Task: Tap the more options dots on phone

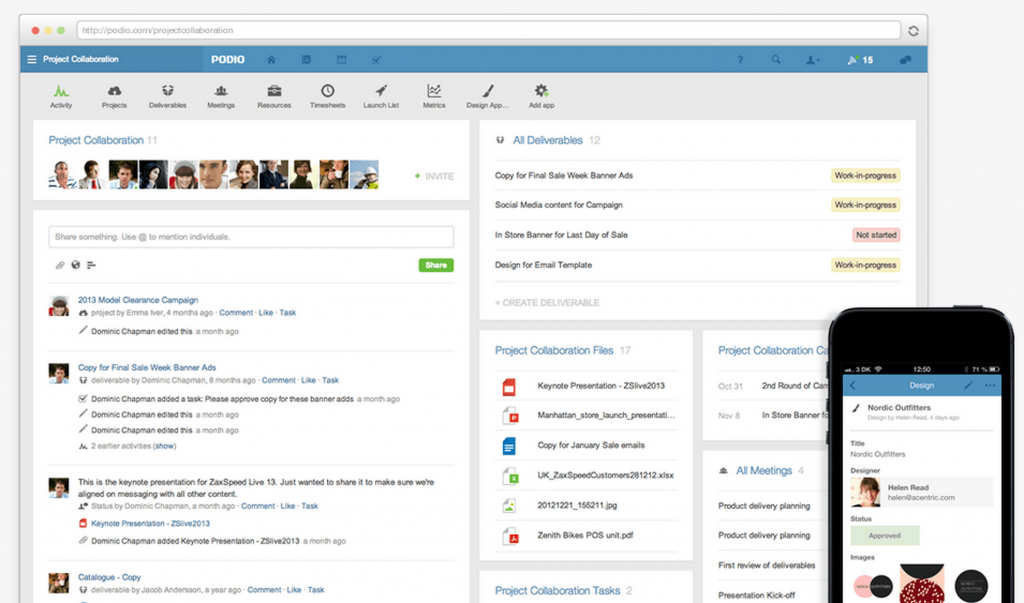Action: (x=990, y=385)
